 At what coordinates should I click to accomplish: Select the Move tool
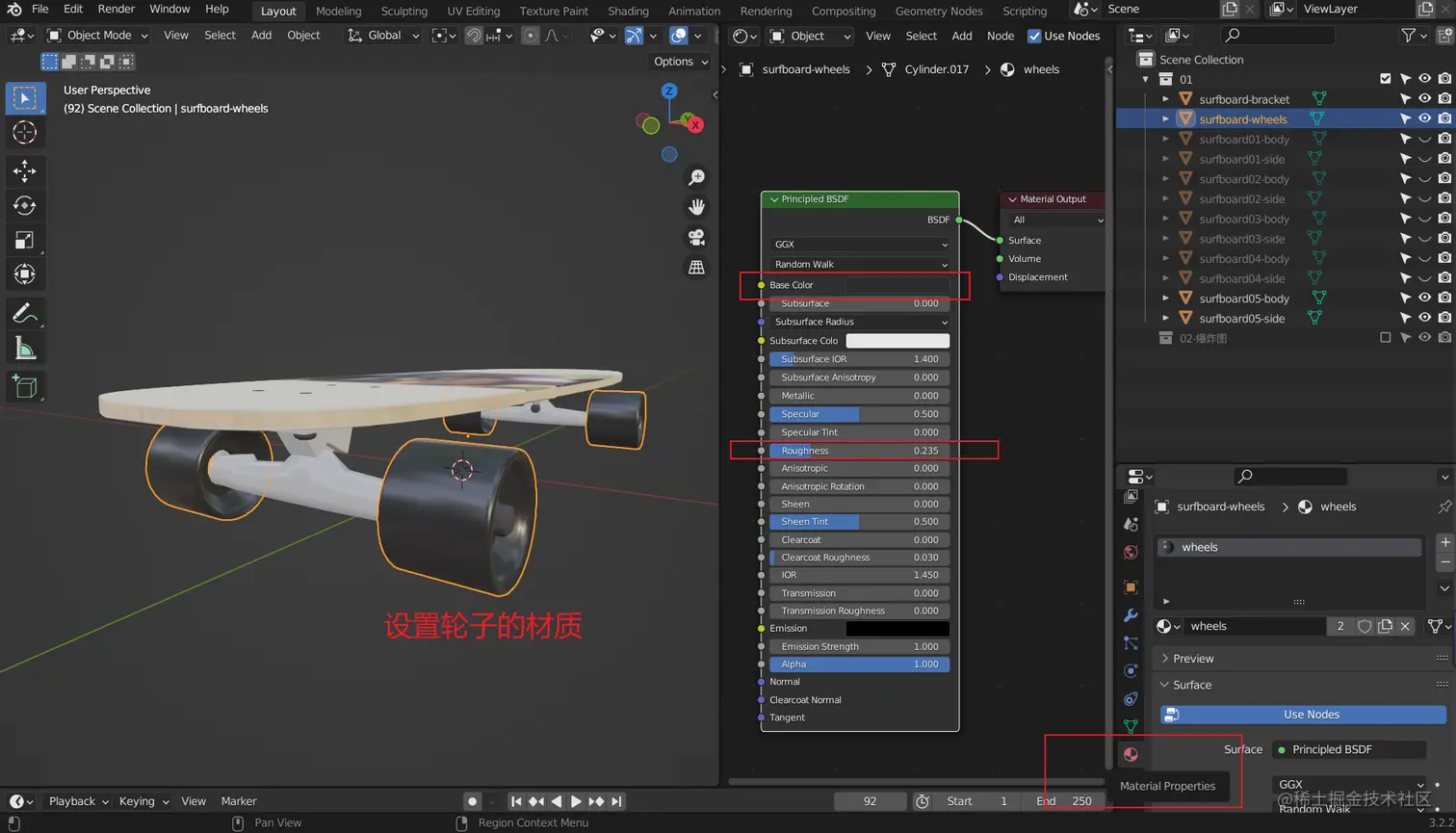point(25,171)
